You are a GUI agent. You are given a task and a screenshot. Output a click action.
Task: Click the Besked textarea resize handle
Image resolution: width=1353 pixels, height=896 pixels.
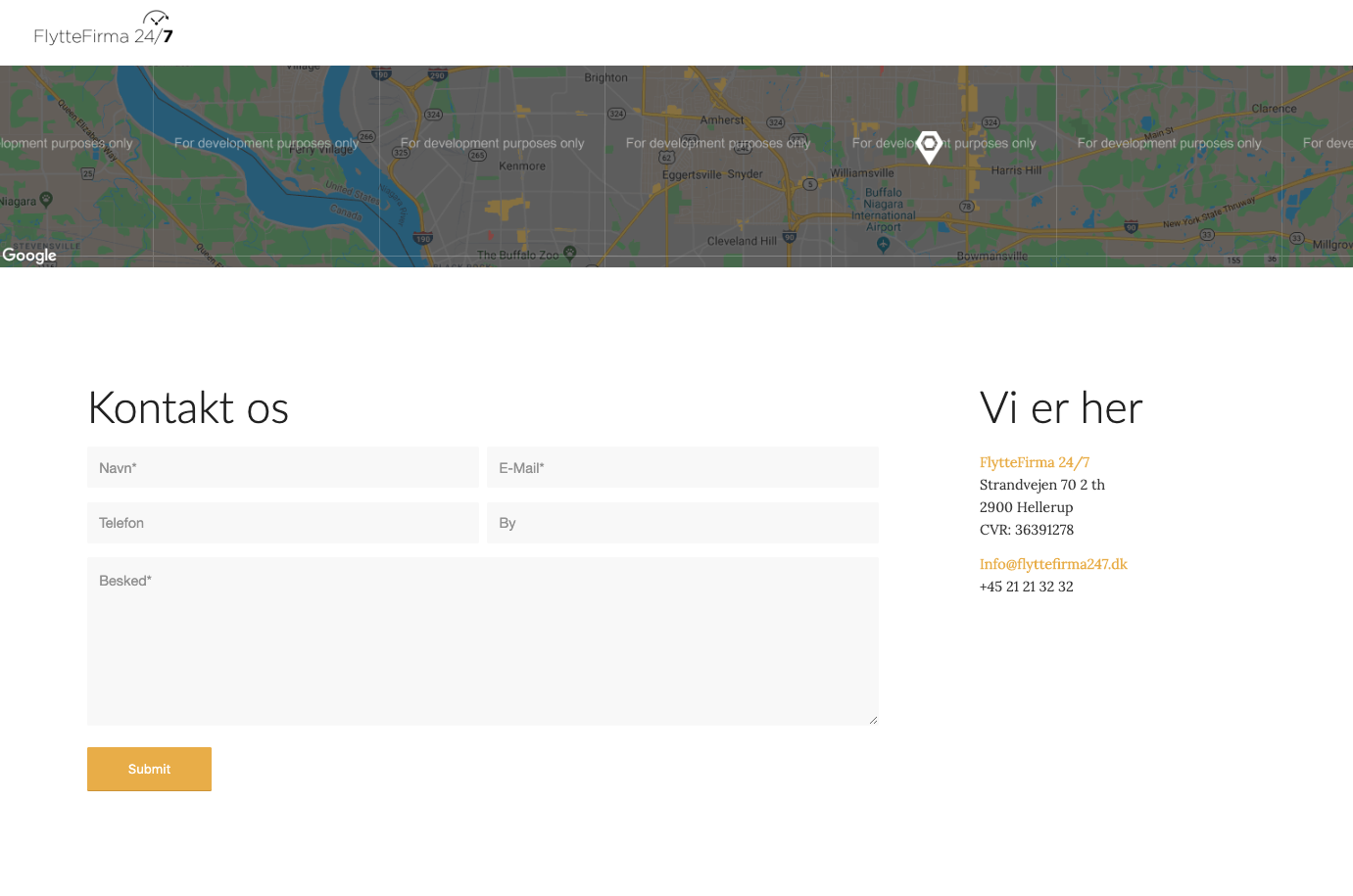[872, 720]
